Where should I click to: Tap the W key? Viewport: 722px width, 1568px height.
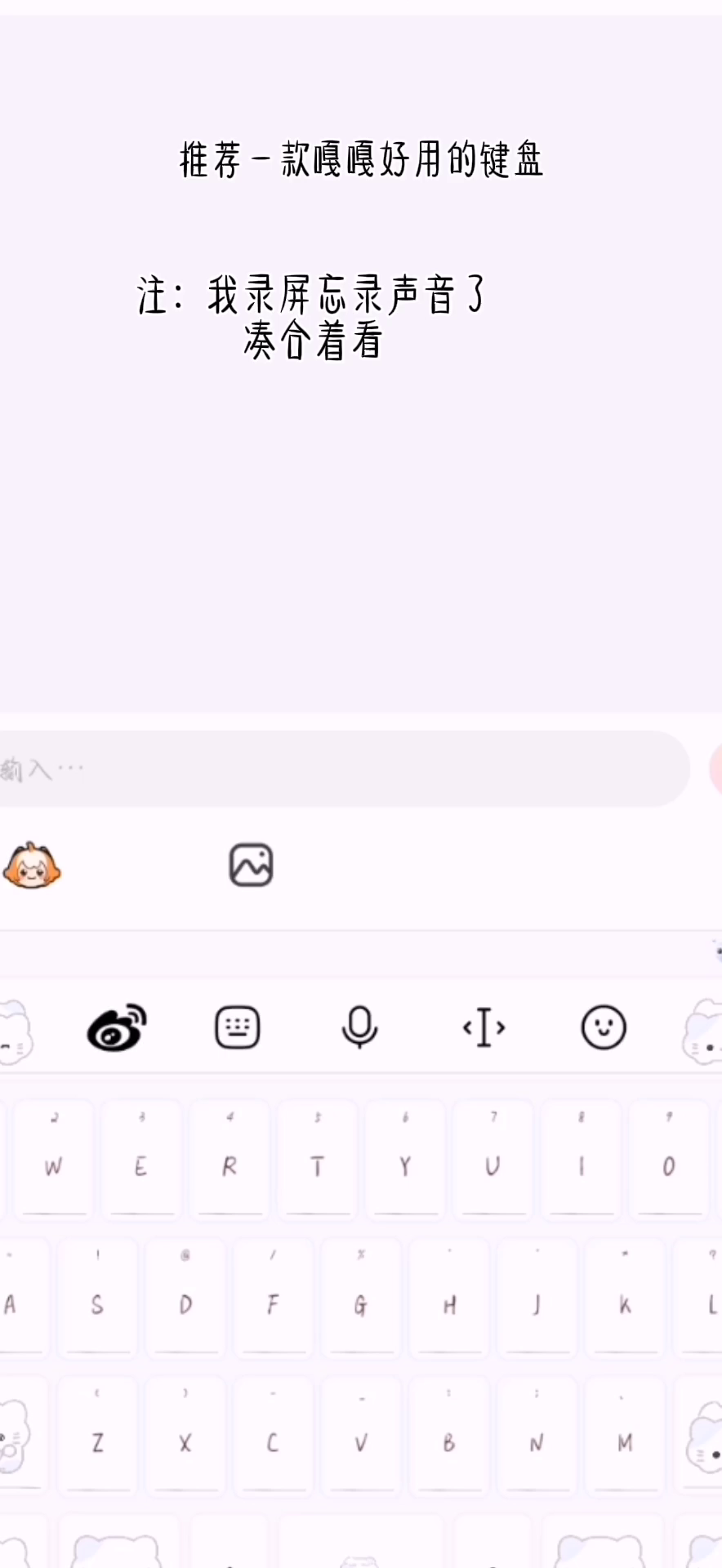click(53, 1157)
